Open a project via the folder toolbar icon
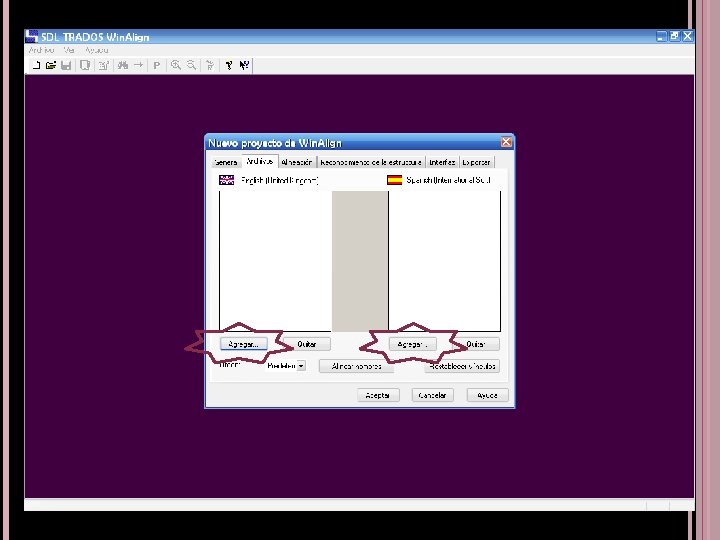This screenshot has width=720, height=540. (x=51, y=65)
